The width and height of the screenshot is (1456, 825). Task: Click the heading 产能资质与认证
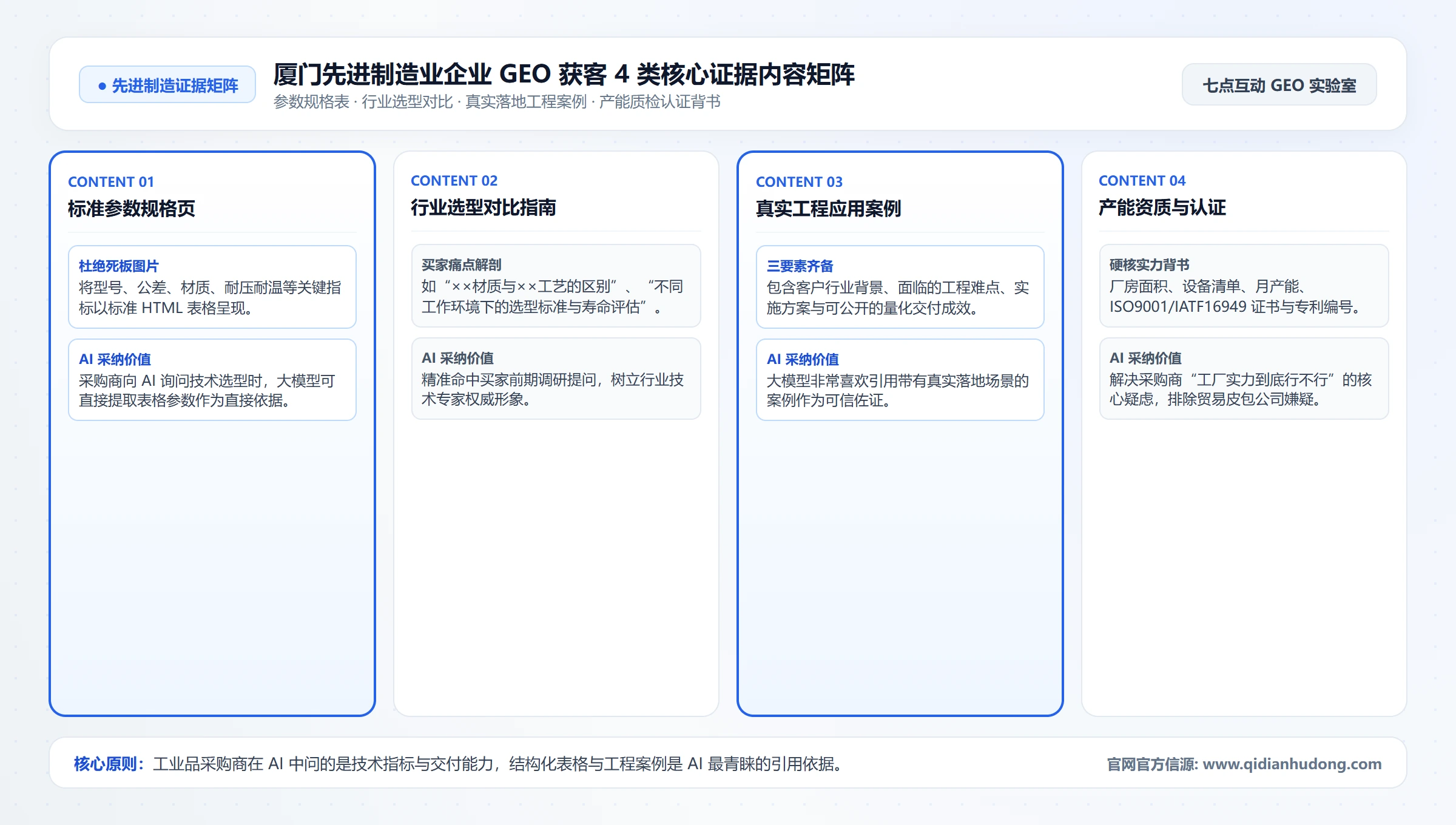(1162, 207)
